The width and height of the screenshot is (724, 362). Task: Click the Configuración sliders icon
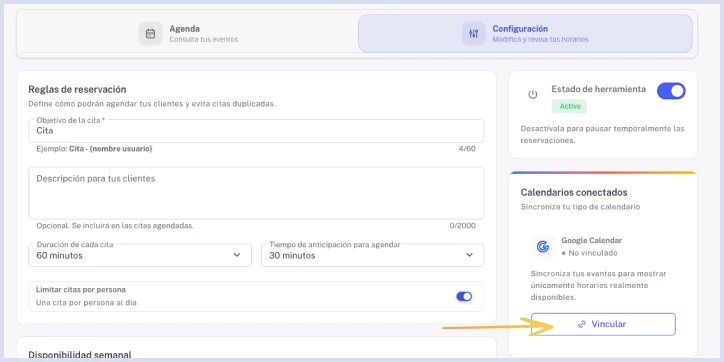pyautogui.click(x=473, y=34)
